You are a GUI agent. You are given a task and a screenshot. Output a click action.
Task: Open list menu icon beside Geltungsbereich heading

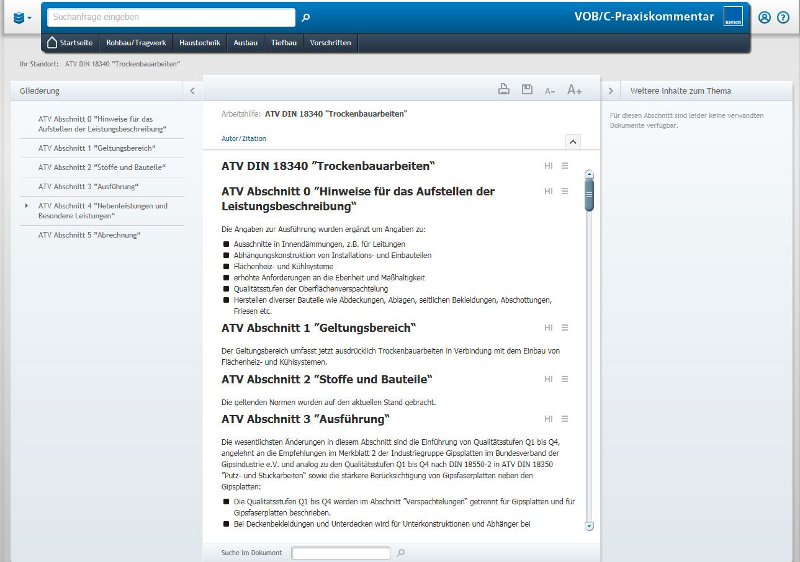pos(565,328)
